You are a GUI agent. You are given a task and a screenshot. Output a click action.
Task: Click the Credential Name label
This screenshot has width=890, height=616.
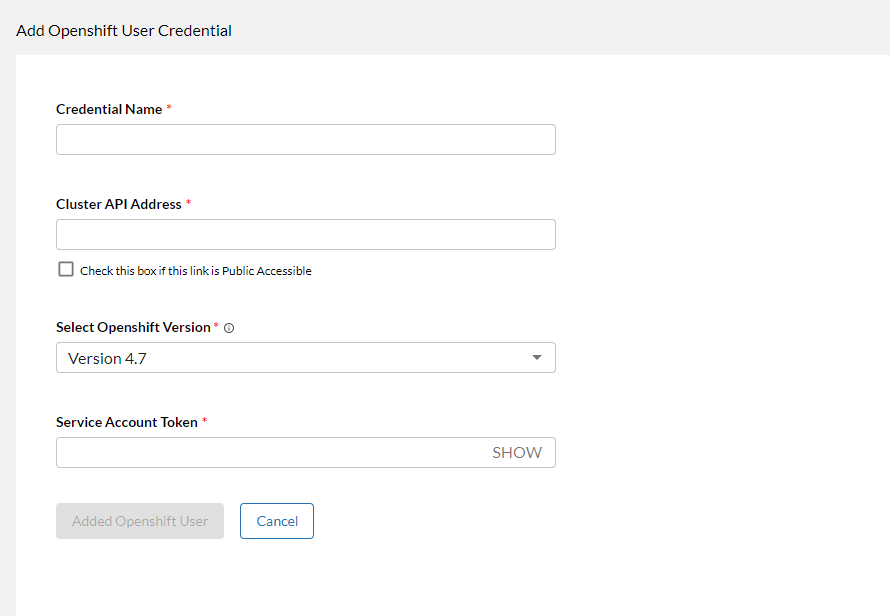click(109, 109)
